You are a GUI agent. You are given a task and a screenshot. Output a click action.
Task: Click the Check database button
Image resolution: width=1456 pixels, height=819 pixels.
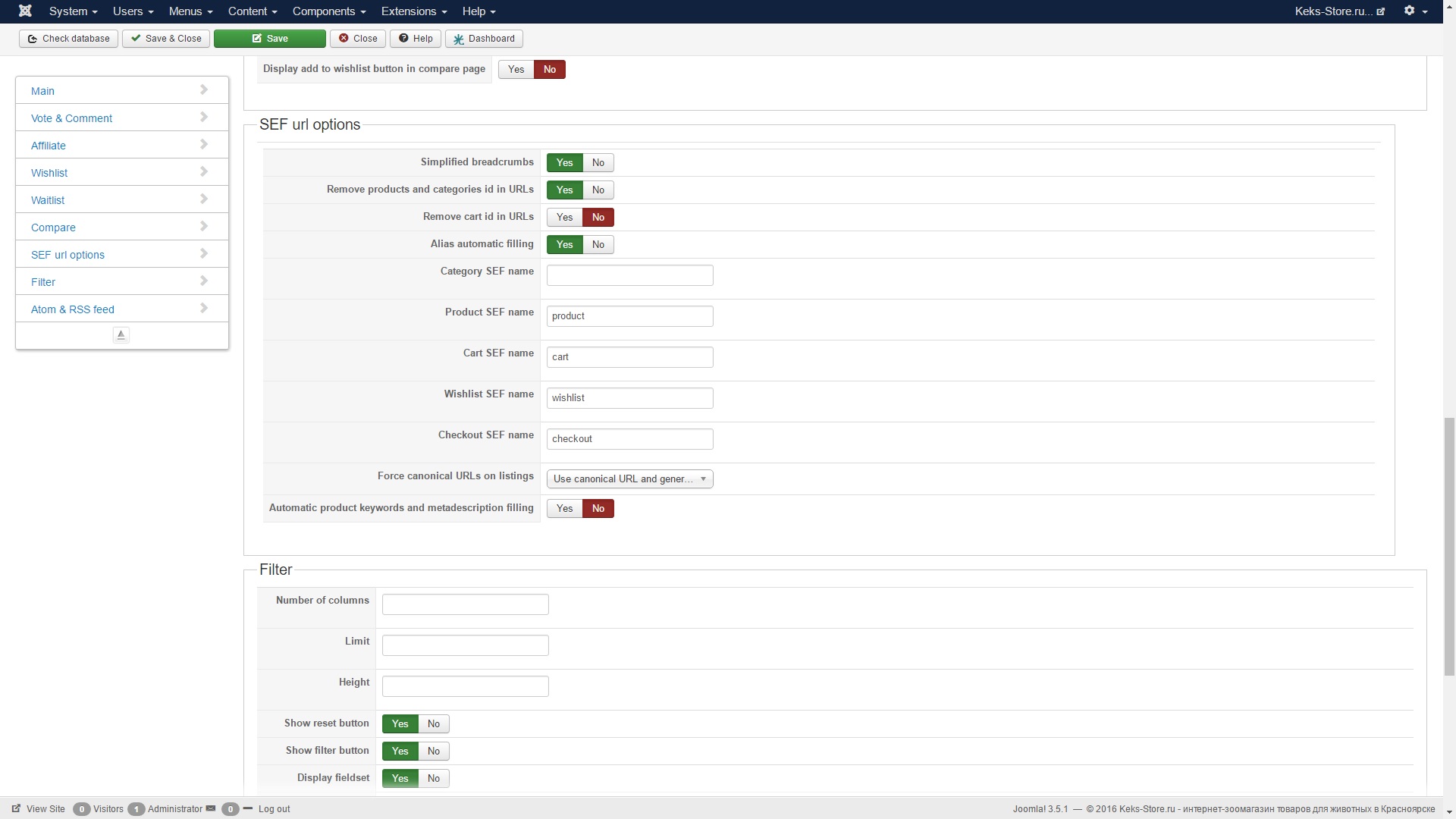68,39
